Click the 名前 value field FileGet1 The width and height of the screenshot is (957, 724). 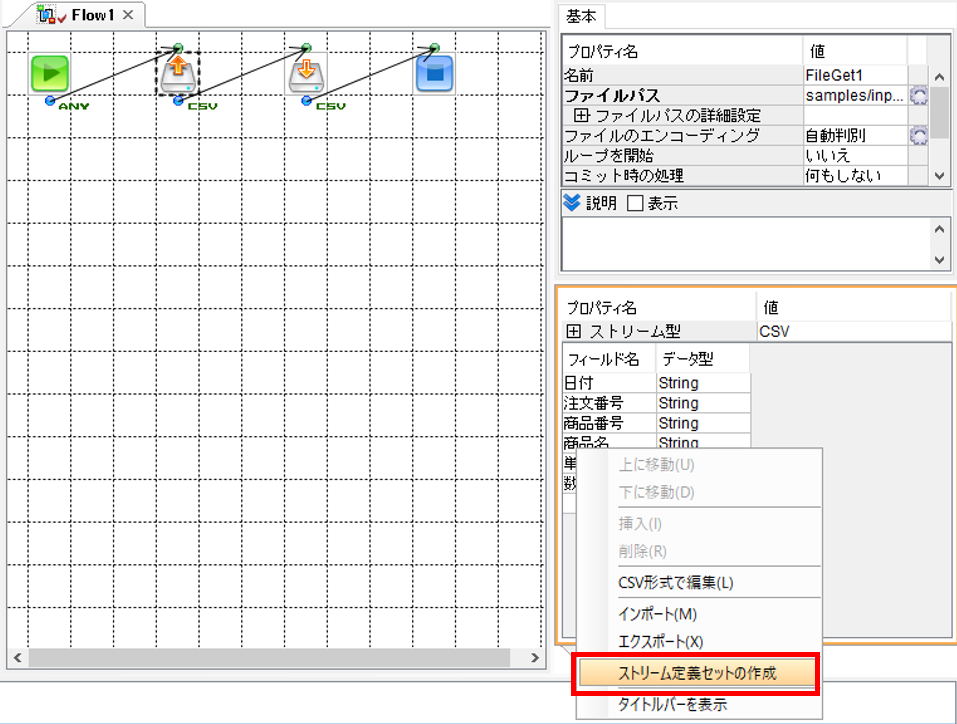856,75
